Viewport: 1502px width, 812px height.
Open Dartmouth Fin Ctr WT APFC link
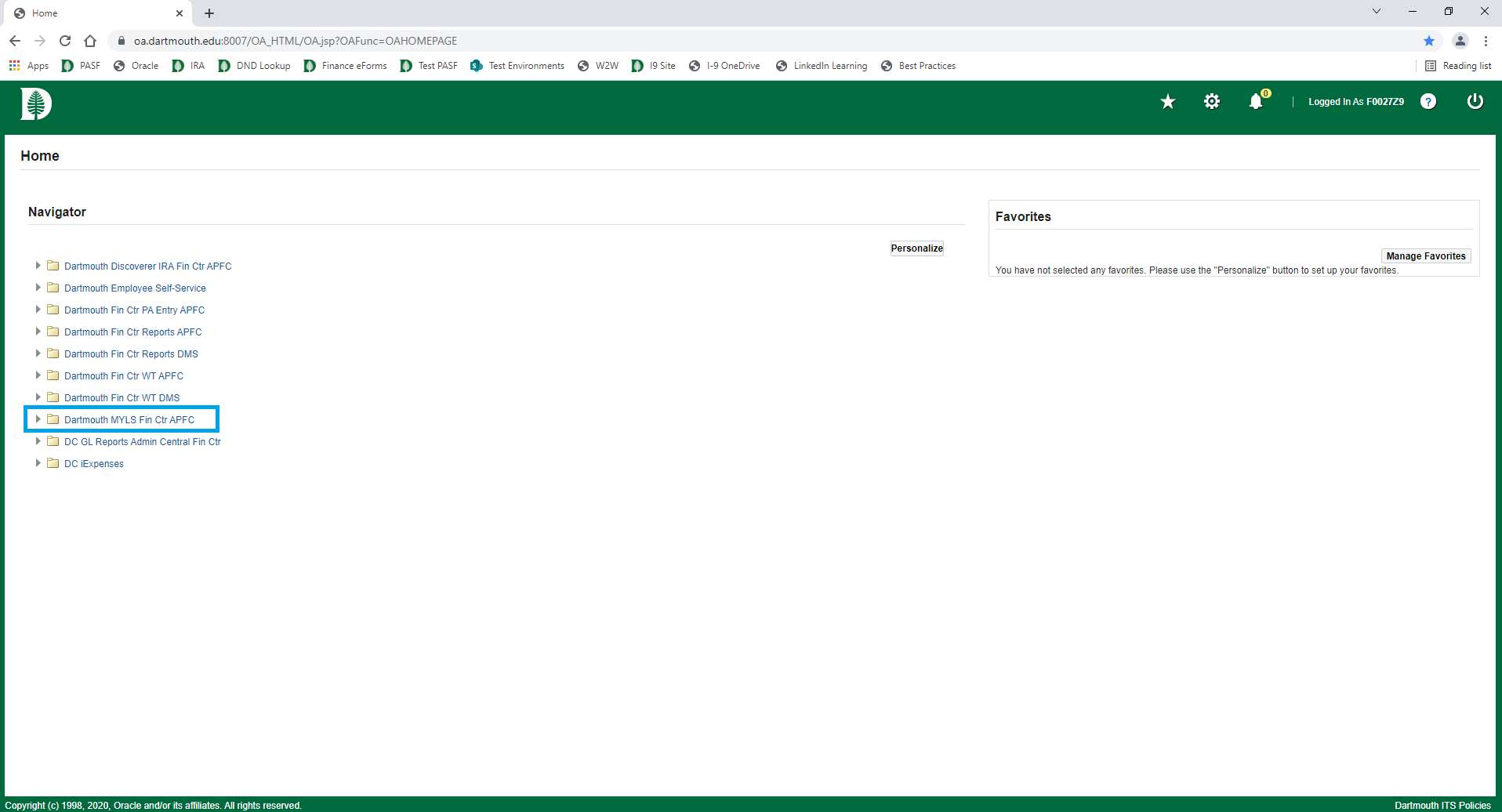[x=124, y=376]
